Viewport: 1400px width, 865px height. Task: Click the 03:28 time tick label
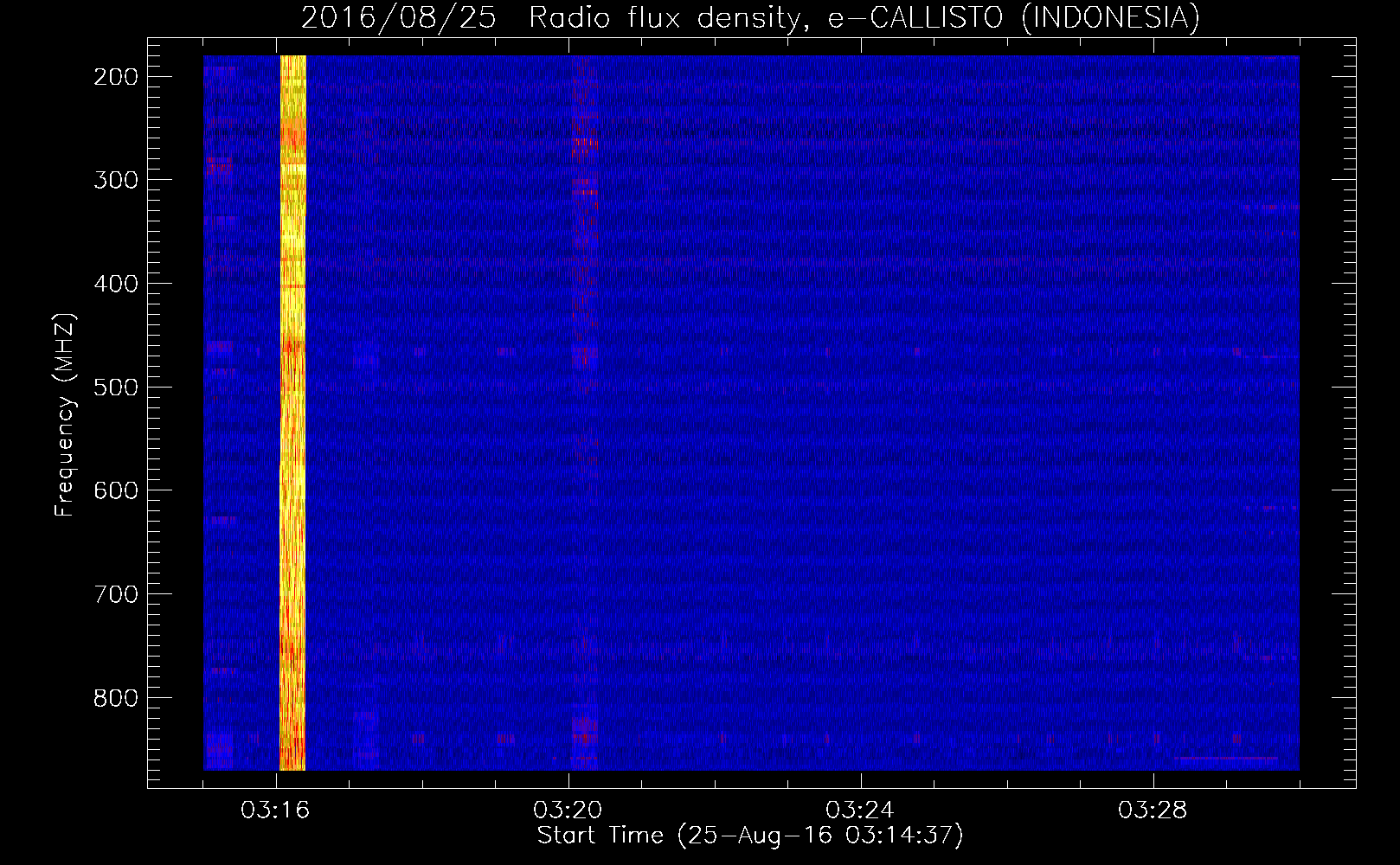1153,811
